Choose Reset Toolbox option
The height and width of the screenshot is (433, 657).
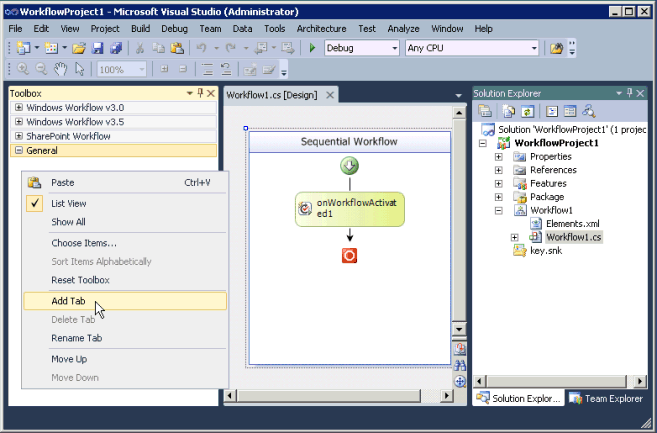pyautogui.click(x=80, y=280)
